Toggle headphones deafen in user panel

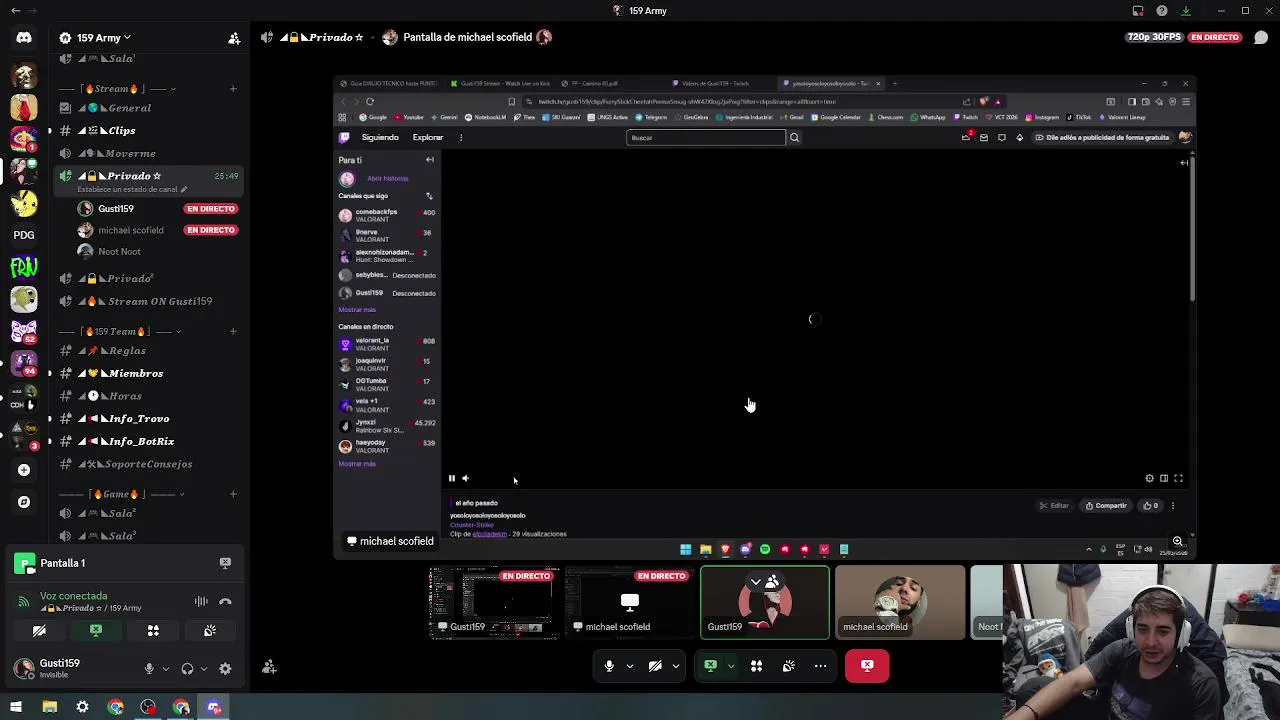tap(187, 669)
